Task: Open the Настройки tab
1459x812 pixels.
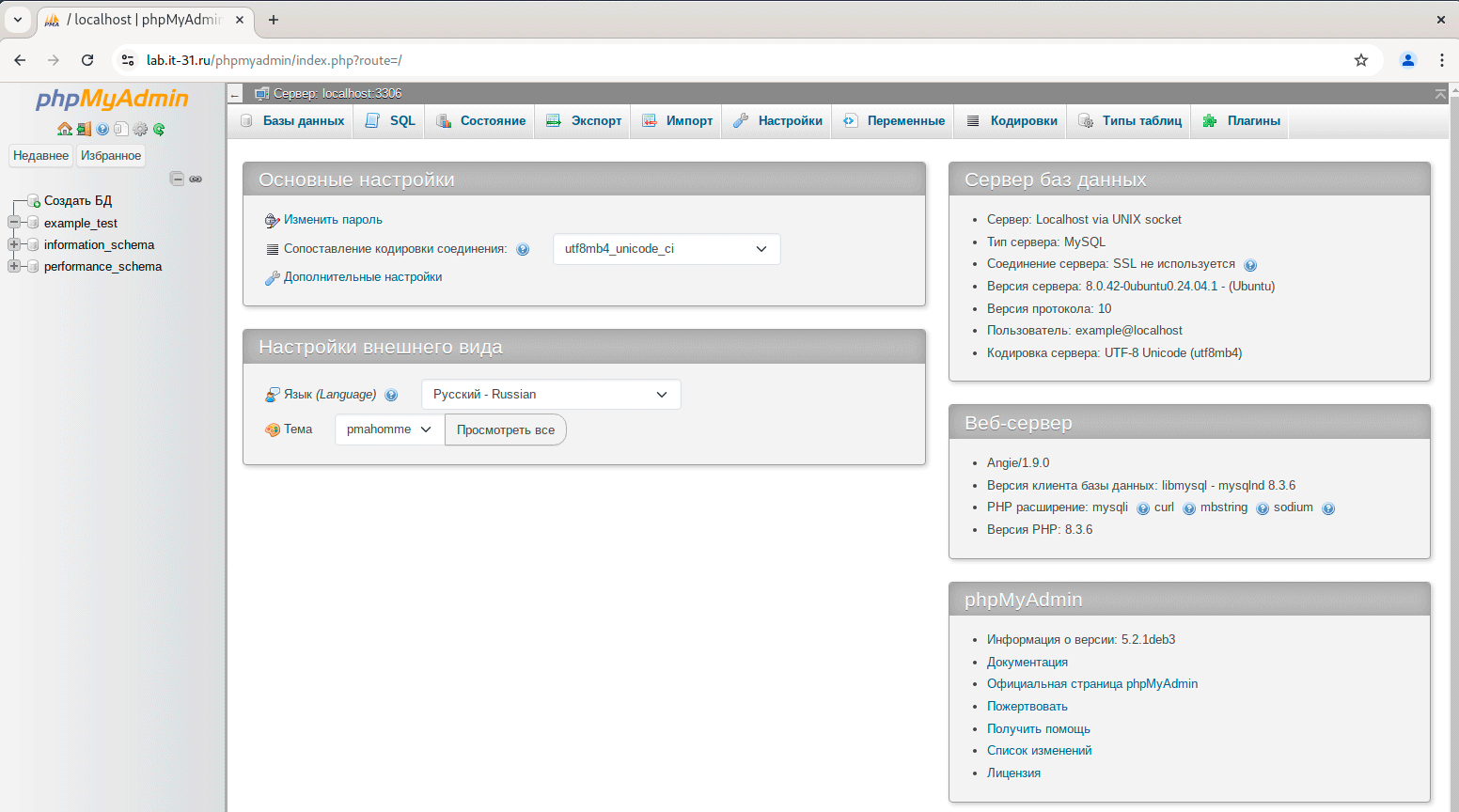Action: pos(777,121)
